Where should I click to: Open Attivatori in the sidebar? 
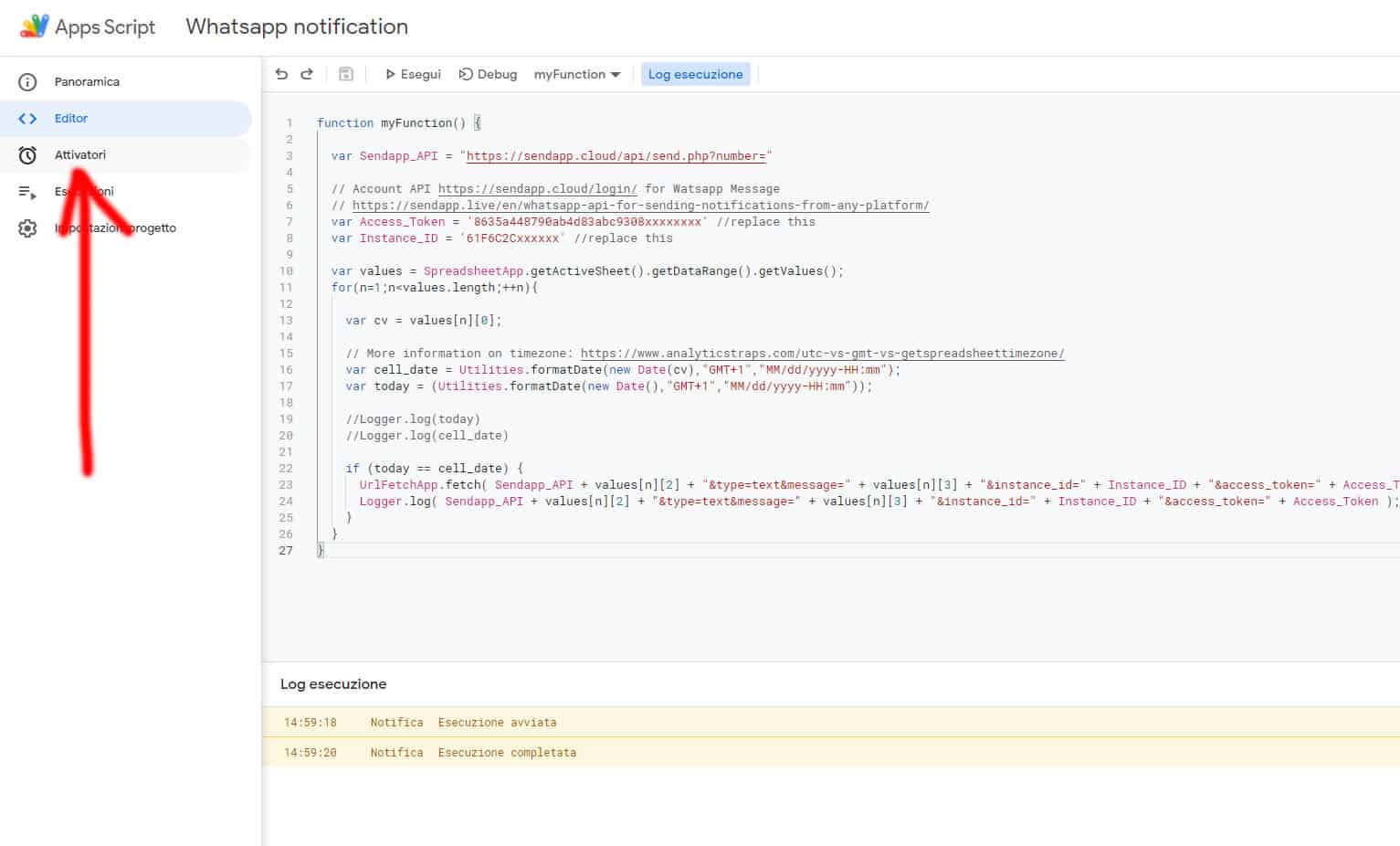coord(80,155)
